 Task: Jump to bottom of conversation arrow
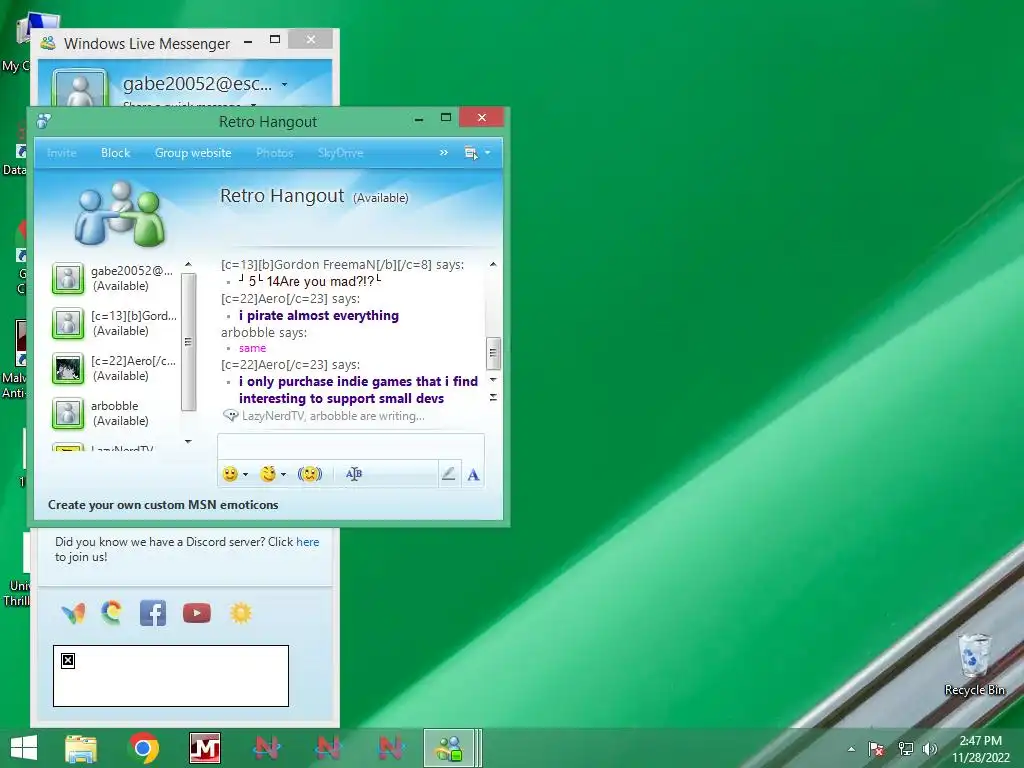click(x=493, y=397)
